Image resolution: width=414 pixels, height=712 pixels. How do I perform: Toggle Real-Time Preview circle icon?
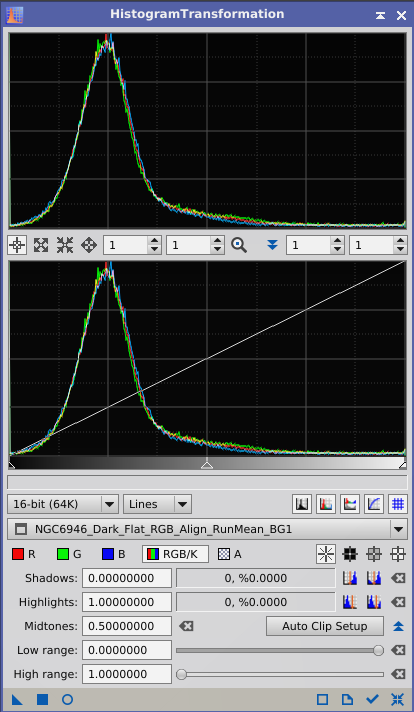click(67, 699)
